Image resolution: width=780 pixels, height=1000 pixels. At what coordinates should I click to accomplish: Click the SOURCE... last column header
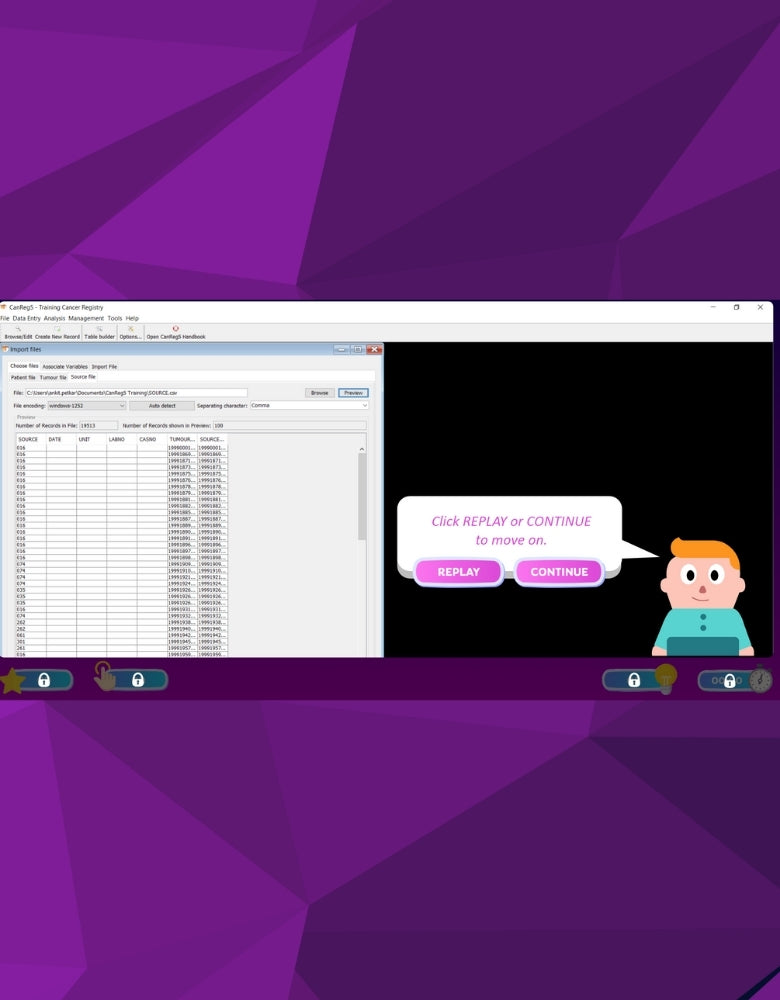pyautogui.click(x=212, y=439)
